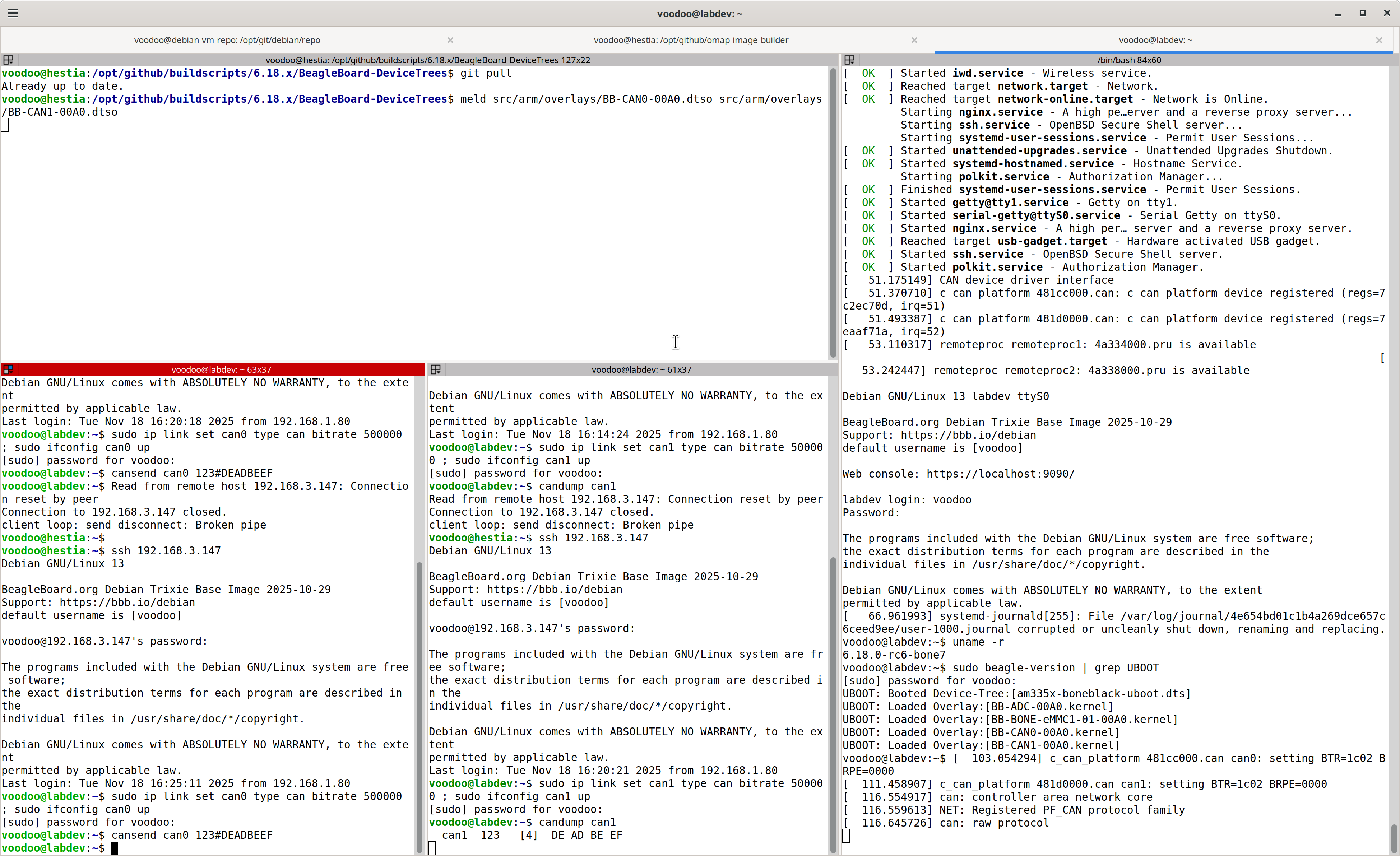The height and width of the screenshot is (856, 1400).
Task: Focus the meld command terminal pane
Action: tap(398, 227)
